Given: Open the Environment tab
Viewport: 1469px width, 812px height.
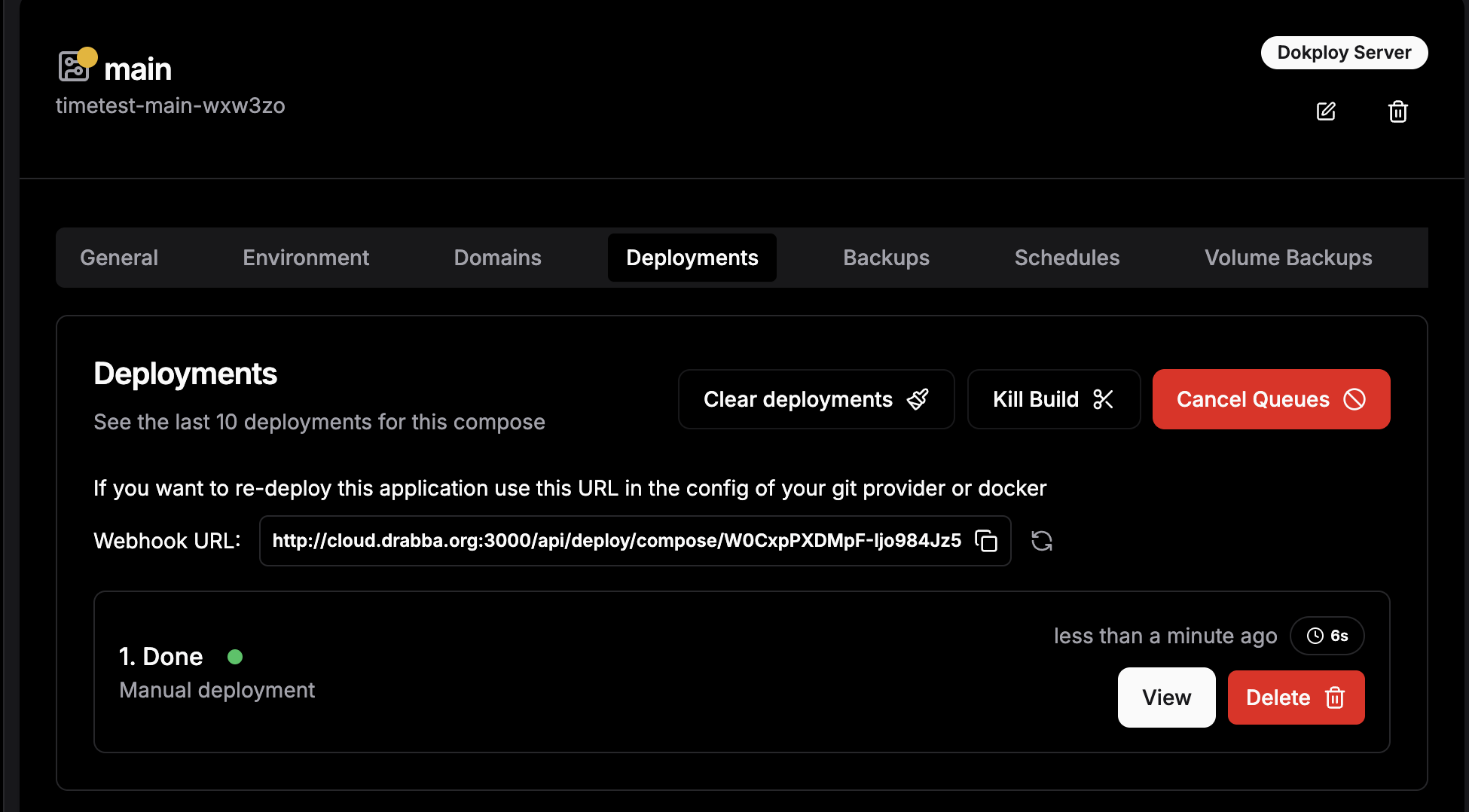Looking at the screenshot, I should [306, 258].
